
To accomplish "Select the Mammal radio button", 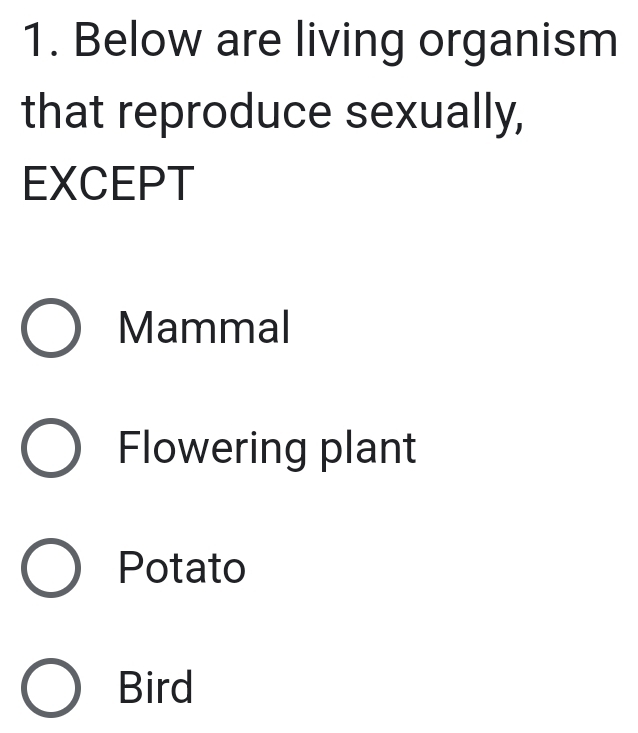I will click(51, 328).
